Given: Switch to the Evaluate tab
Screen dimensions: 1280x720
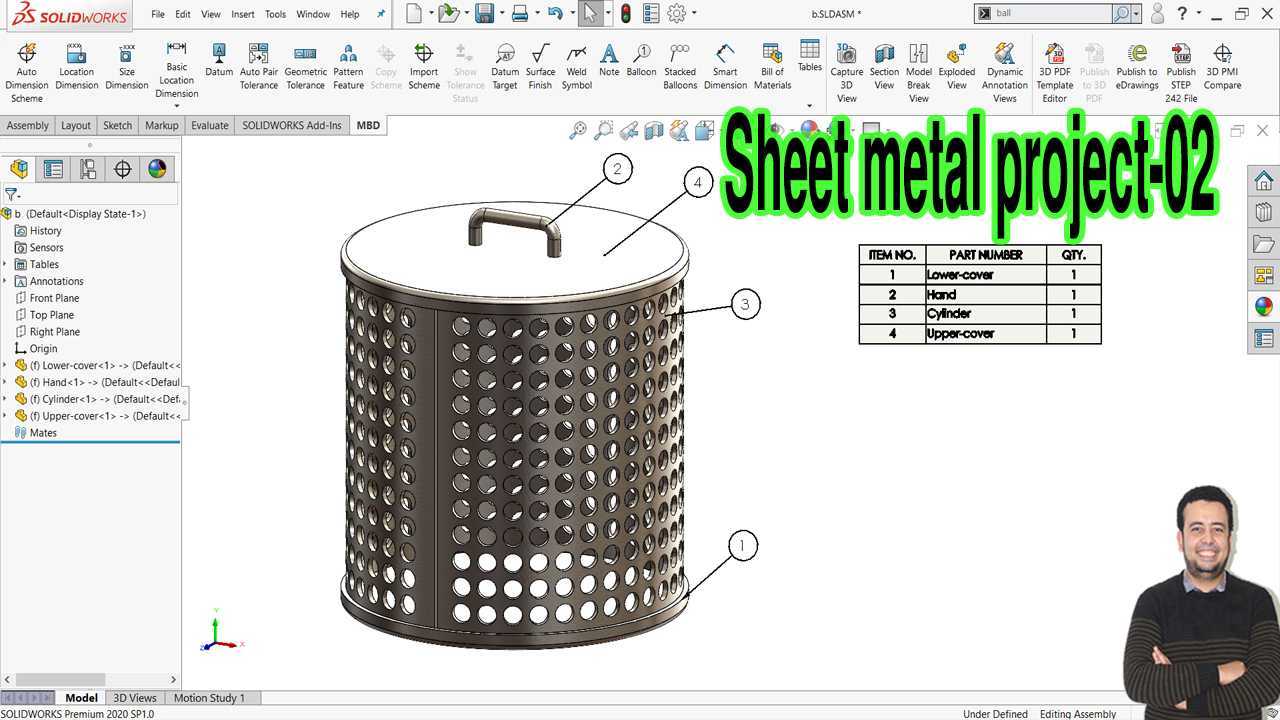Looking at the screenshot, I should 210,125.
